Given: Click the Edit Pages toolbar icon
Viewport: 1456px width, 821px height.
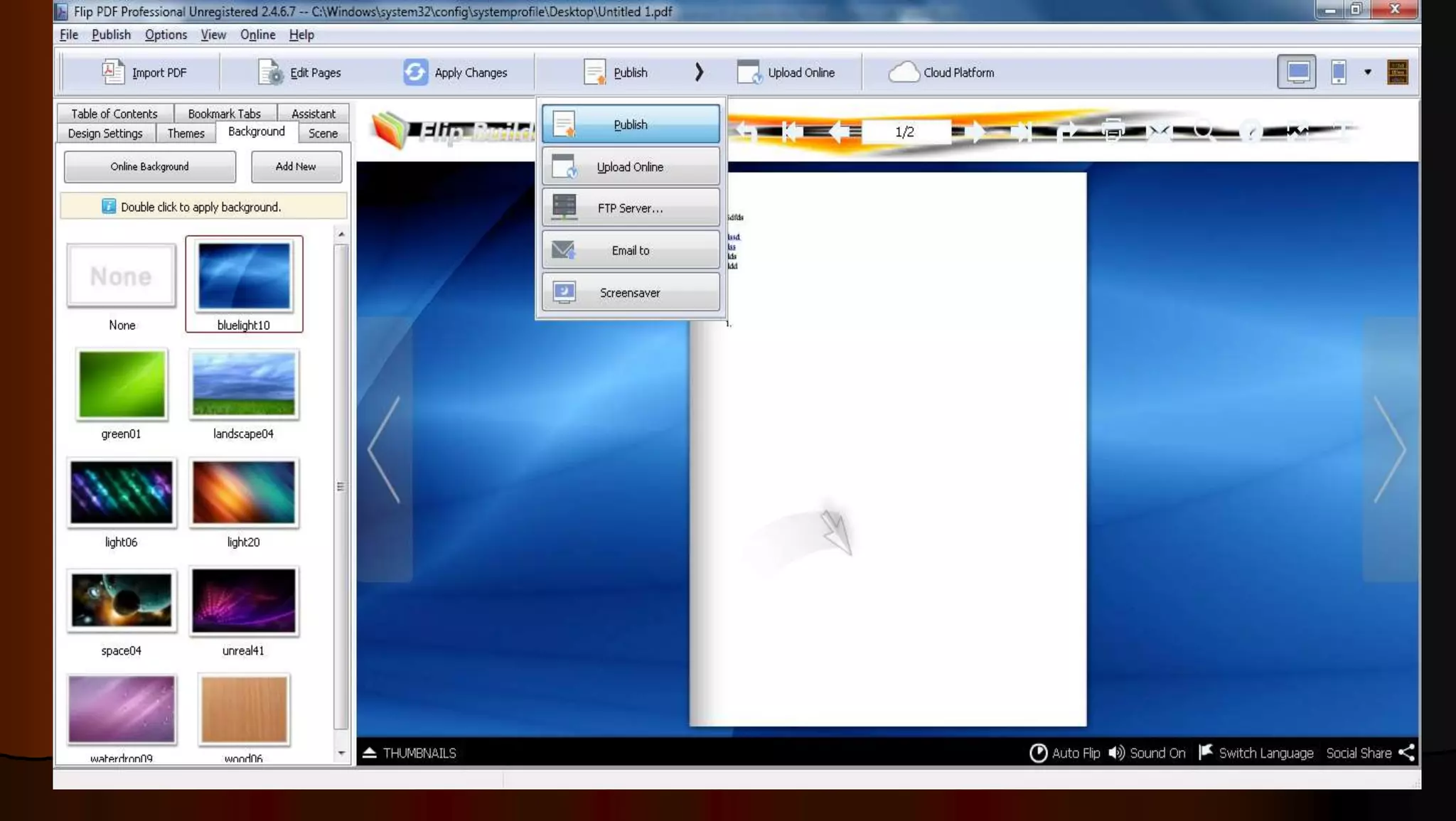Looking at the screenshot, I should click(270, 73).
